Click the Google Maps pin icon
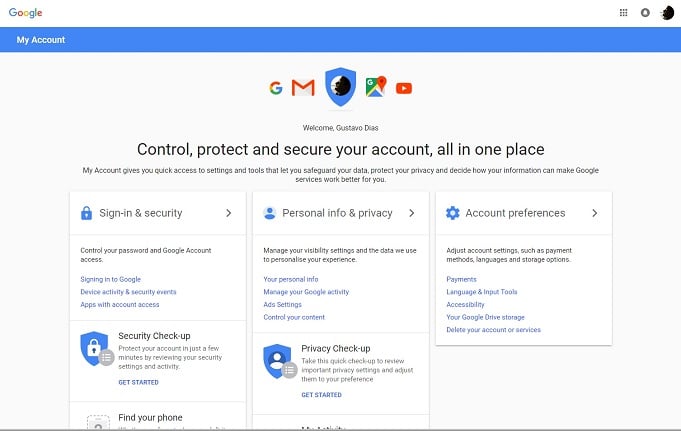The width and height of the screenshot is (681, 431). coord(376,86)
